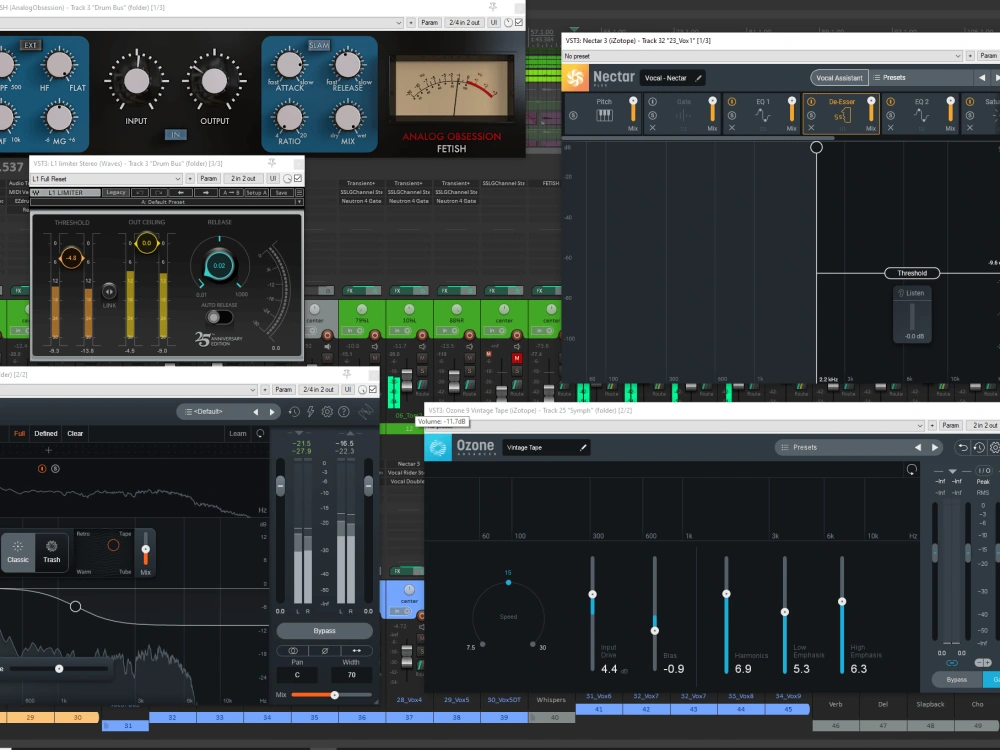Select the Gate module icon in Nectar
Viewport: 1000px width, 750px height.
pyautogui.click(x=683, y=115)
